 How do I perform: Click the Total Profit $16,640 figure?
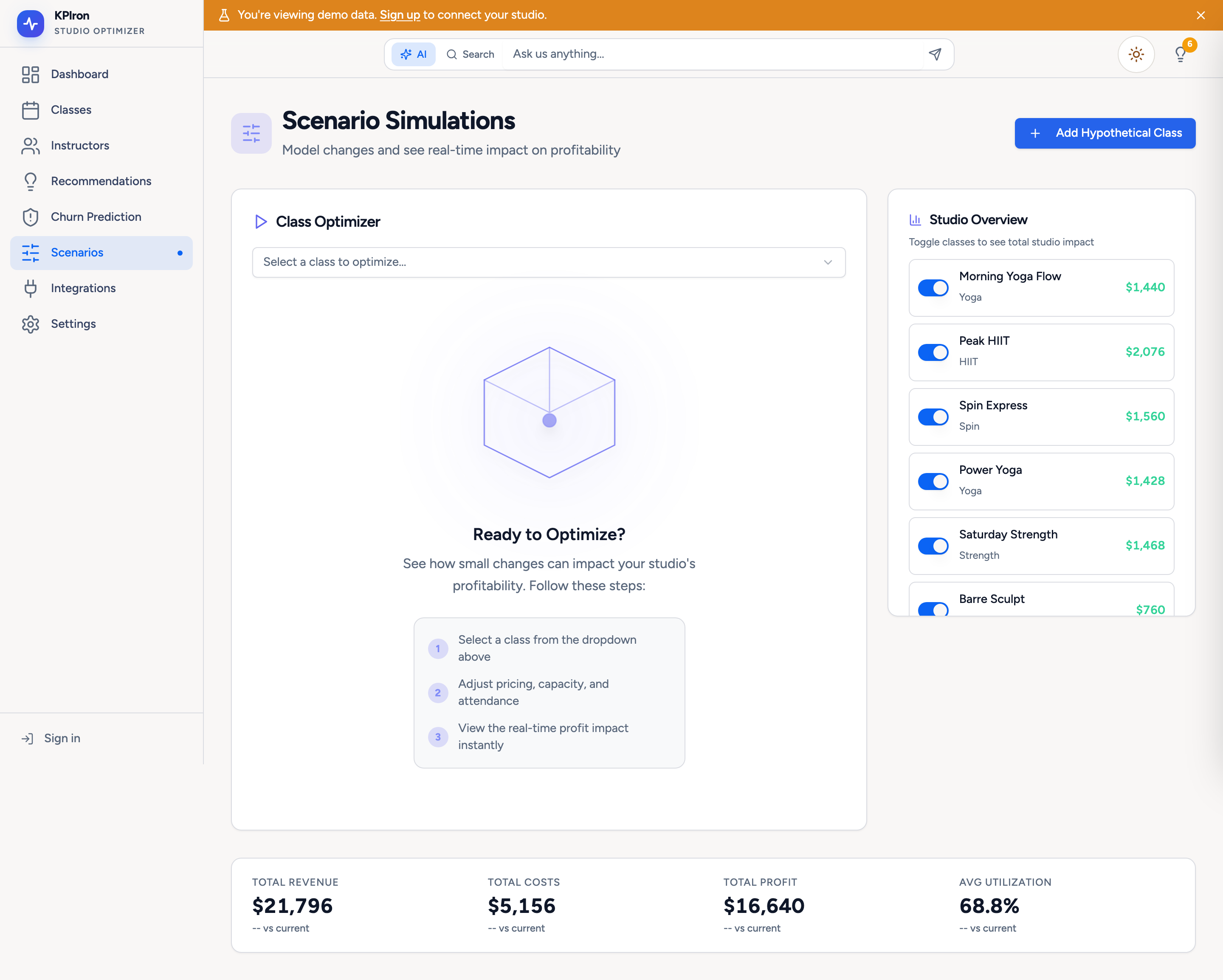pos(764,906)
